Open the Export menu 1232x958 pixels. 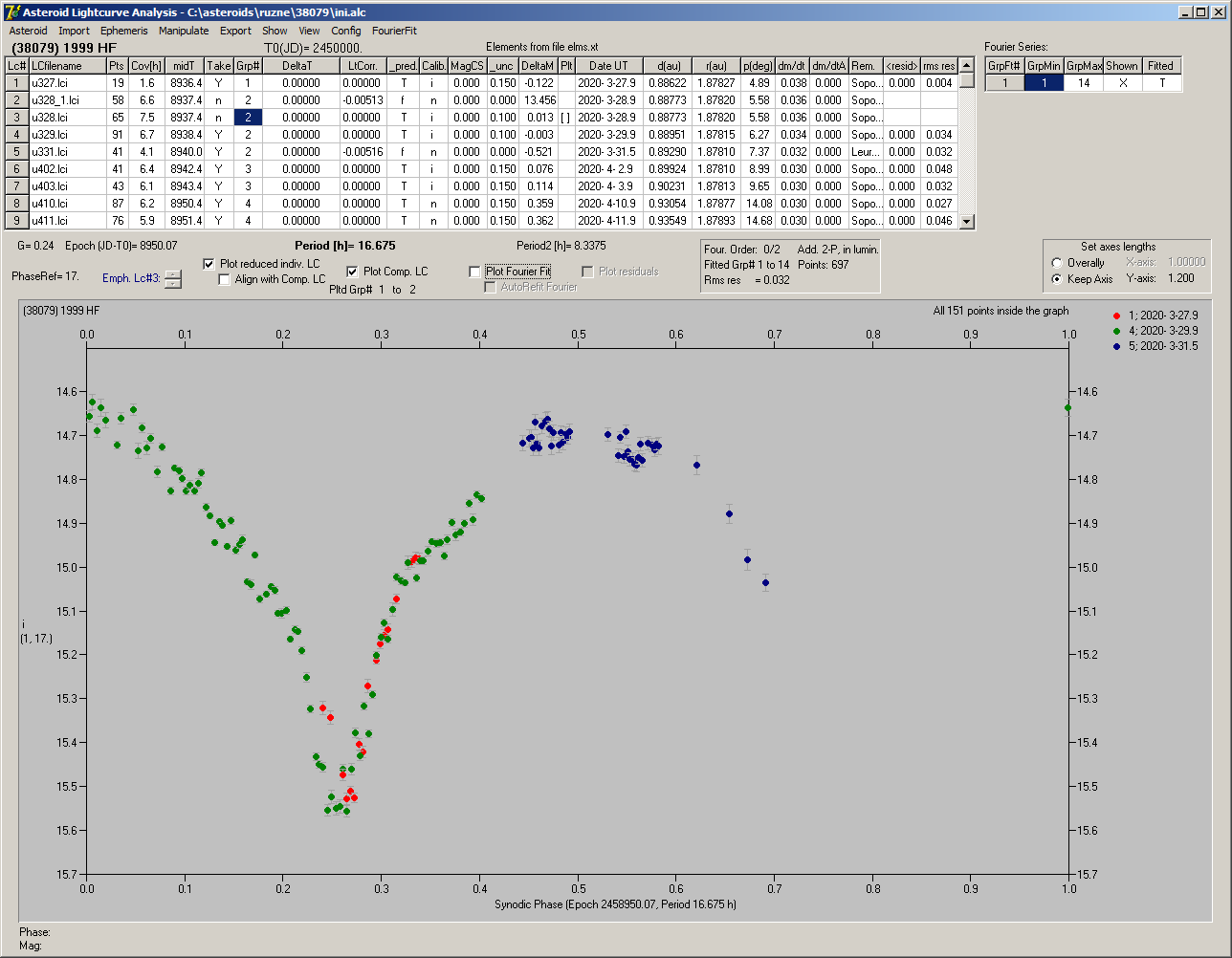235,31
